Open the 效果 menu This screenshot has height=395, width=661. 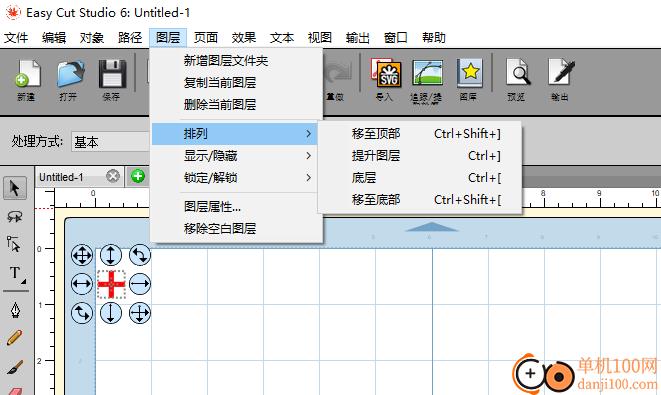point(244,38)
